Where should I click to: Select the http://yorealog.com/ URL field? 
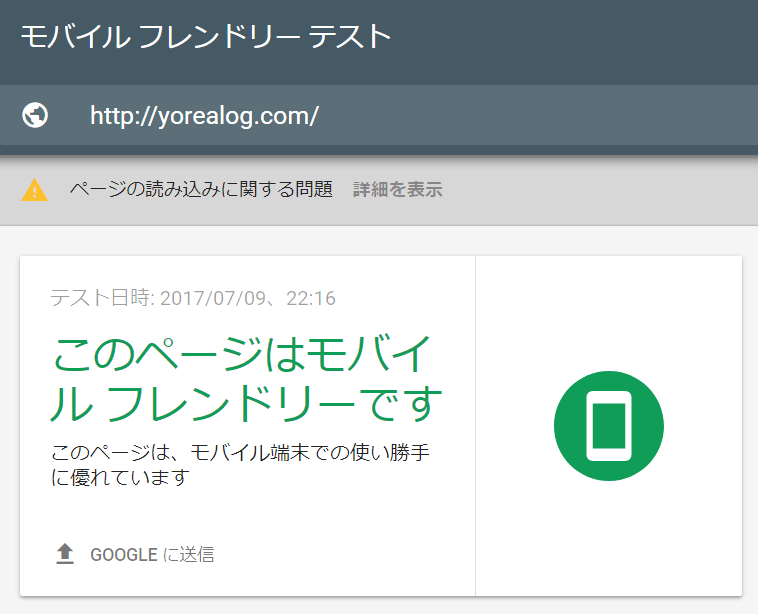point(204,116)
